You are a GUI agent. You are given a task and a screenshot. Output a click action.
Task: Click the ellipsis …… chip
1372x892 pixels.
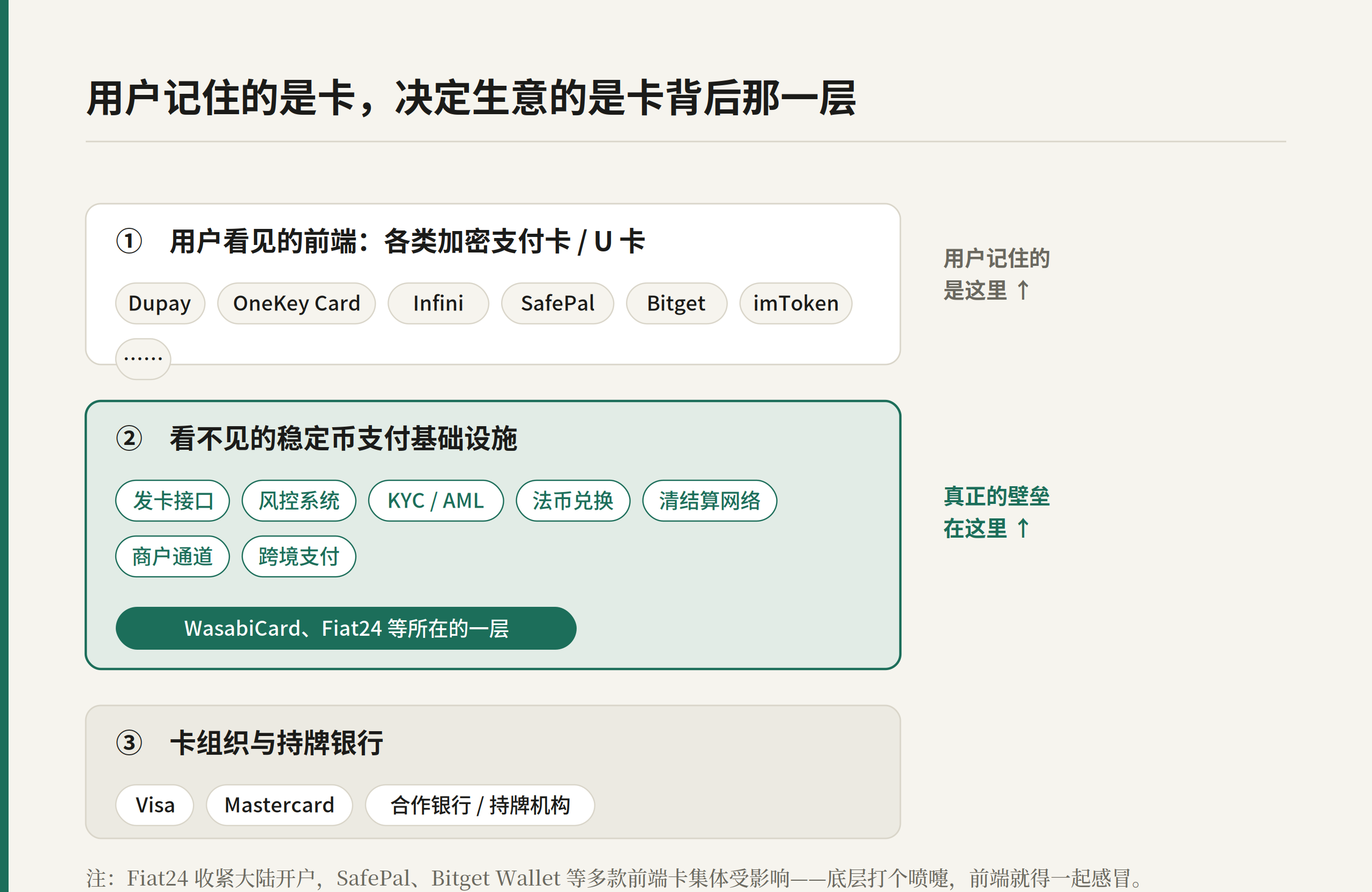click(x=143, y=359)
